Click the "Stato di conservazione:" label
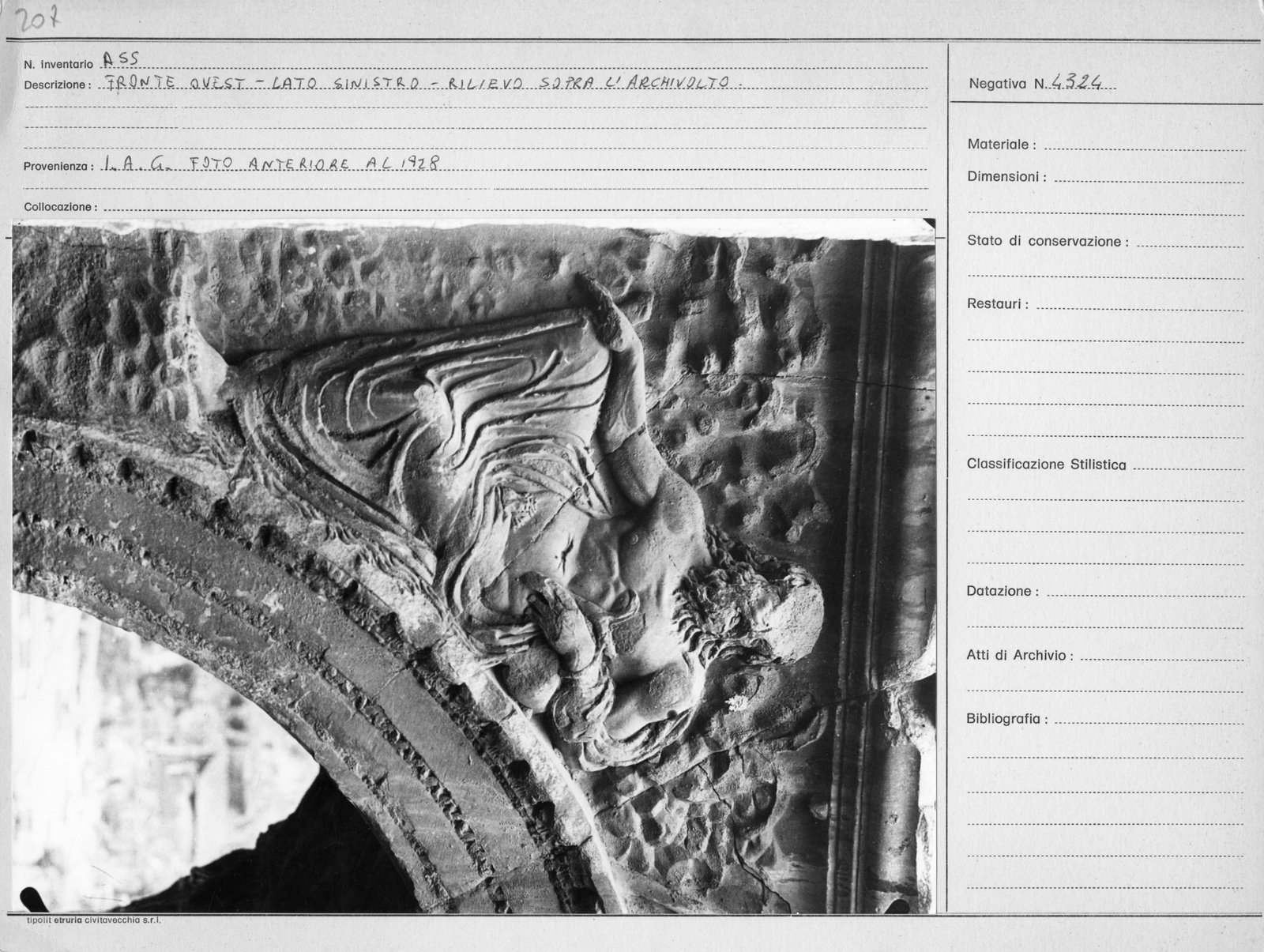1264x952 pixels. coord(1048,241)
